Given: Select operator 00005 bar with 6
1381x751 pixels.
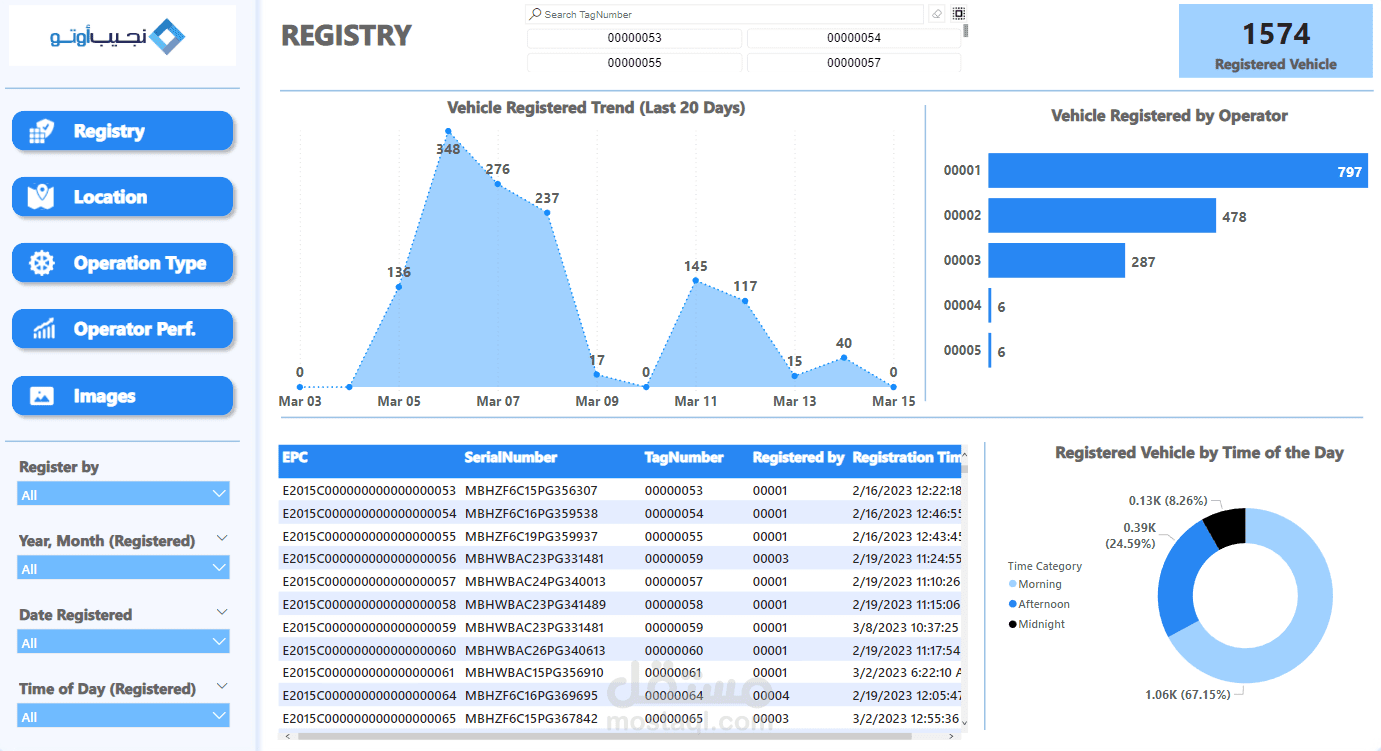Looking at the screenshot, I should tap(990, 351).
